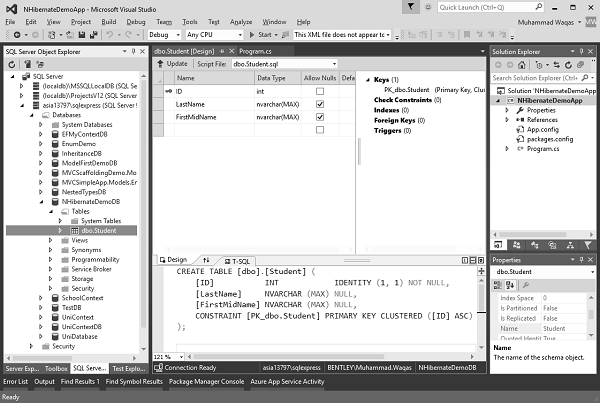
Task: Uncheck Allow Nulls for FirstMidName
Action: 320,117
